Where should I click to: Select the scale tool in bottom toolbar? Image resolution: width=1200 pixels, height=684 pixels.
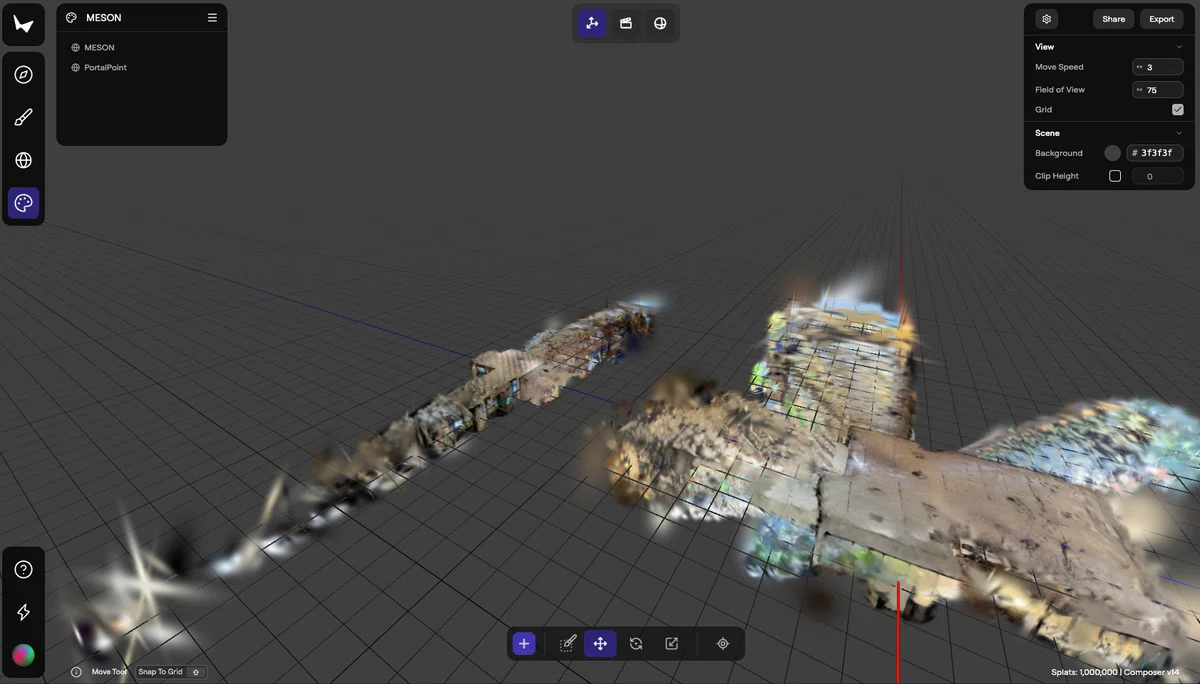[x=672, y=644]
